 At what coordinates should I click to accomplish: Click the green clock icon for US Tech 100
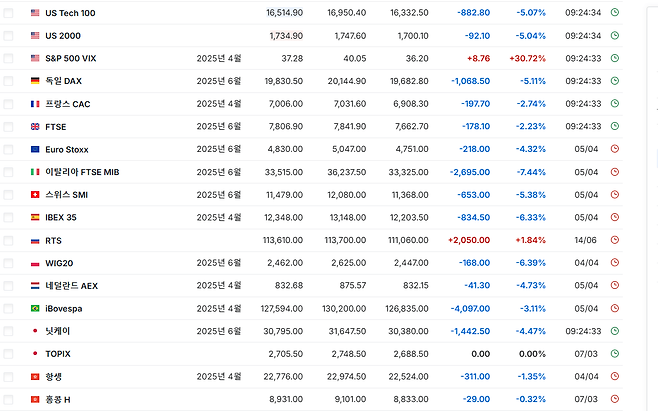click(x=615, y=12)
